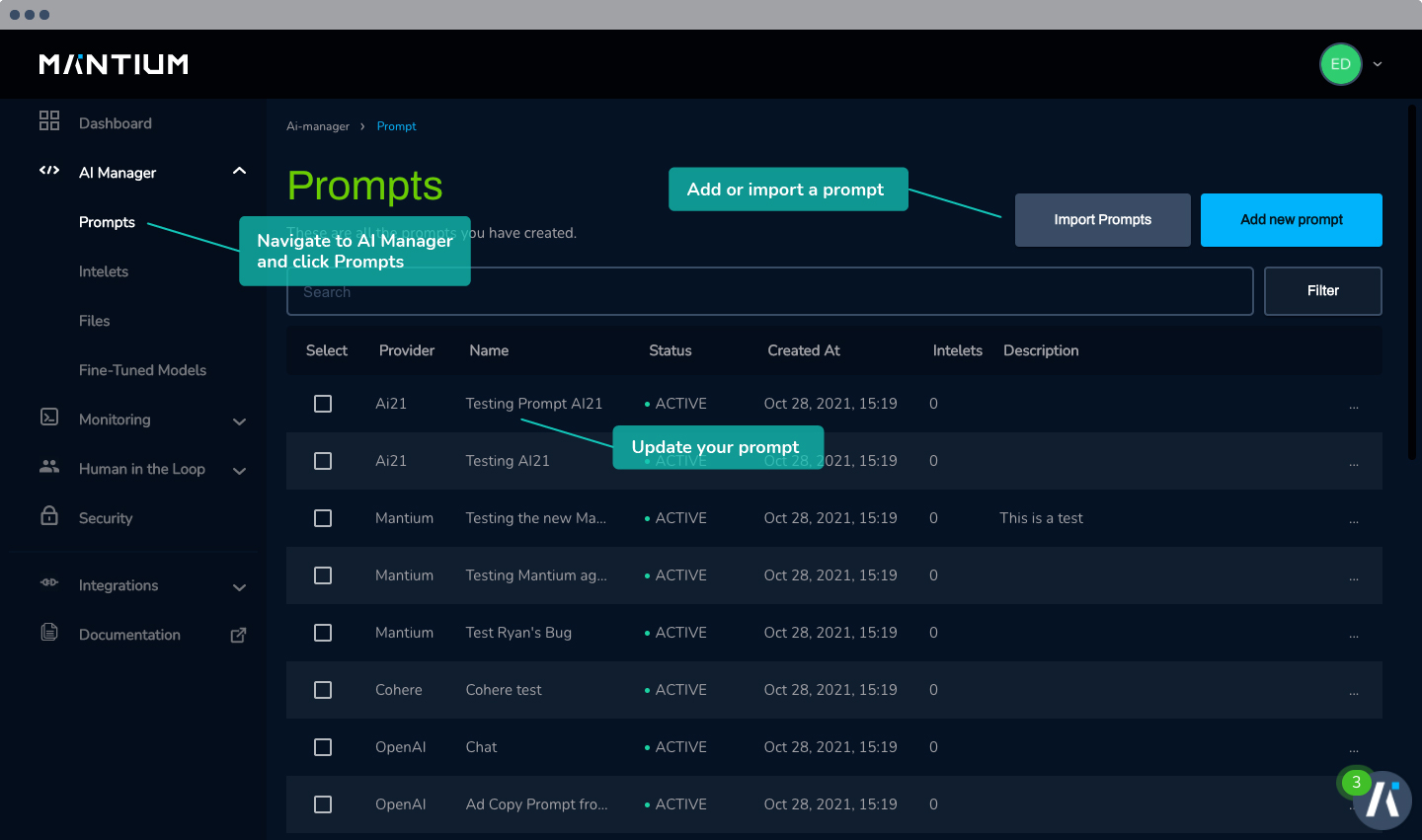Open the ED user avatar
The width and height of the screenshot is (1422, 840).
pos(1340,64)
